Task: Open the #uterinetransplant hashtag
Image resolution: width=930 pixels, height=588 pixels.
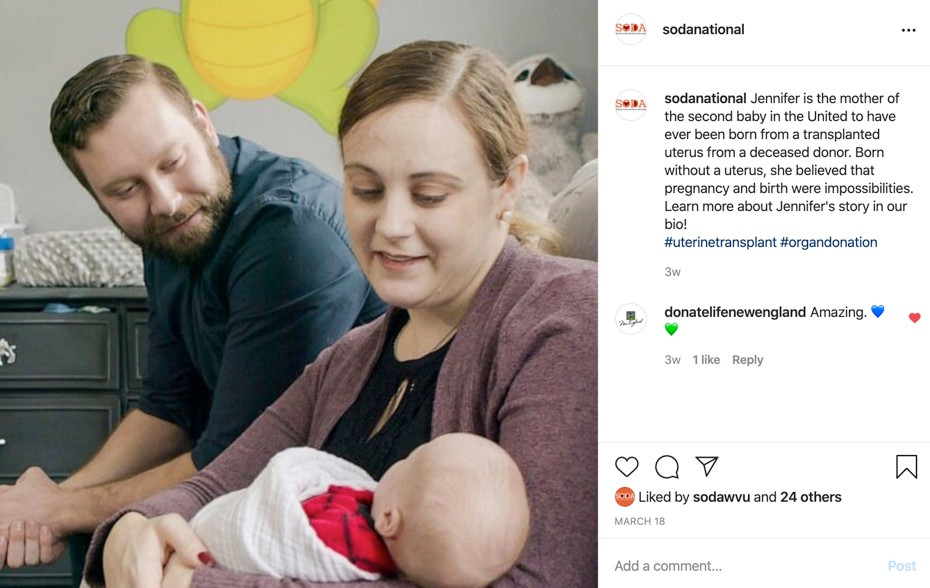Action: 720,242
